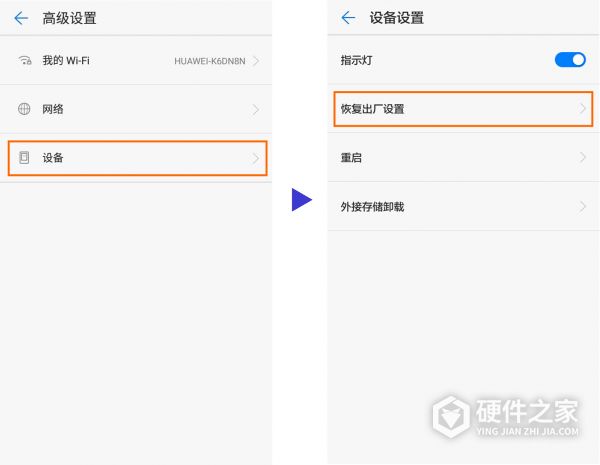Choose 外接存储卸载 option
This screenshot has width=600, height=465.
(x=463, y=206)
